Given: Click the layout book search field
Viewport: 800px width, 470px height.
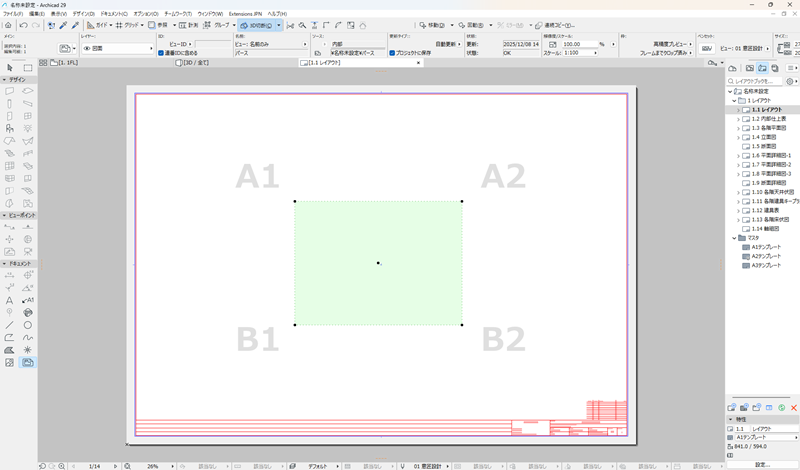Looking at the screenshot, I should click(756, 81).
